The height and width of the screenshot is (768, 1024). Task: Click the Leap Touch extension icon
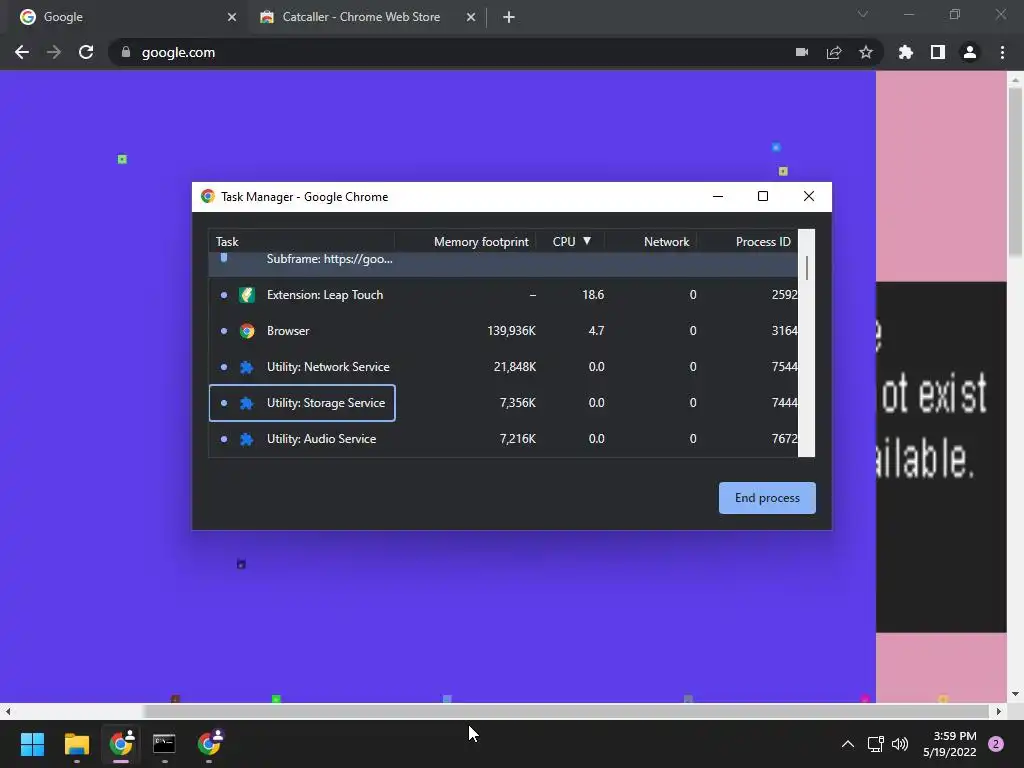(x=247, y=295)
